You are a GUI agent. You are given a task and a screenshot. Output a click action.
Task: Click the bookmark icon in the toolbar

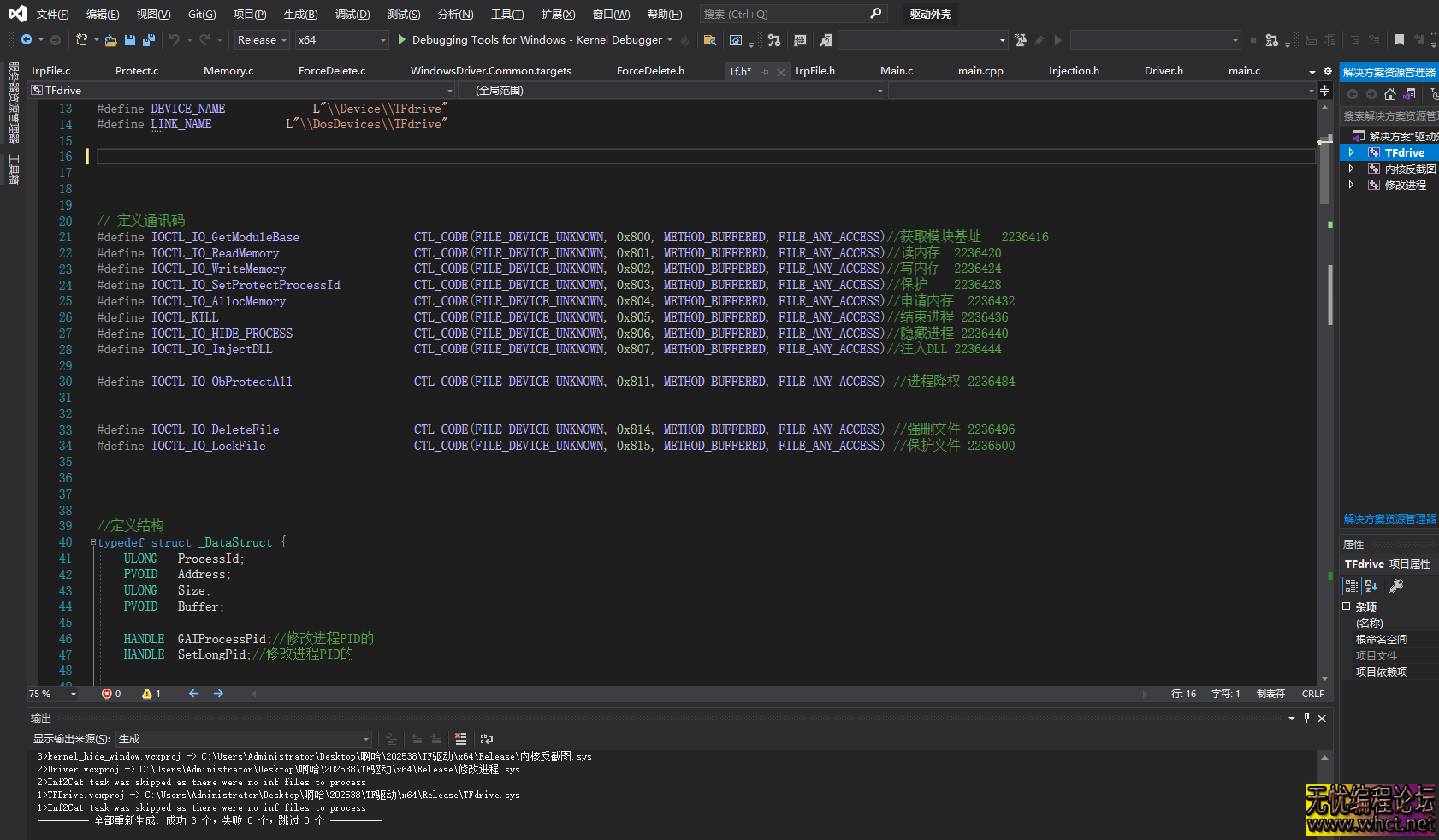(x=1399, y=40)
